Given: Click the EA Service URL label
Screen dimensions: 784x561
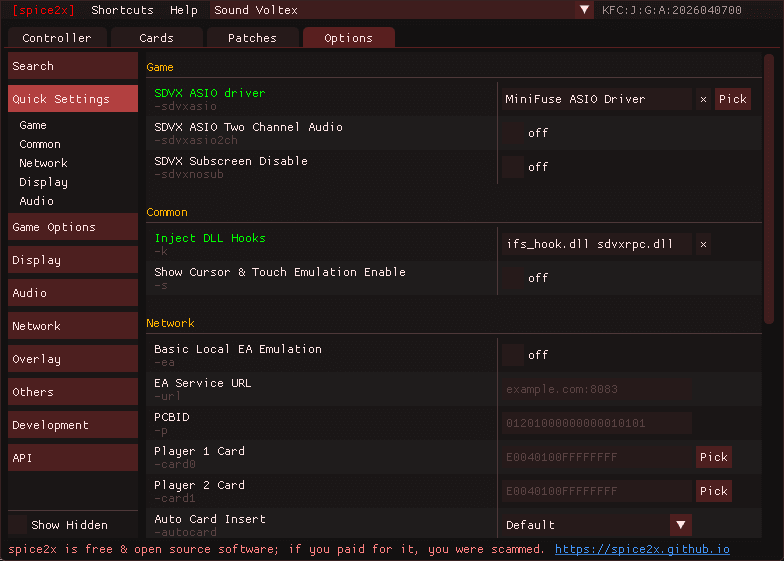Looking at the screenshot, I should pyautogui.click(x=202, y=383).
